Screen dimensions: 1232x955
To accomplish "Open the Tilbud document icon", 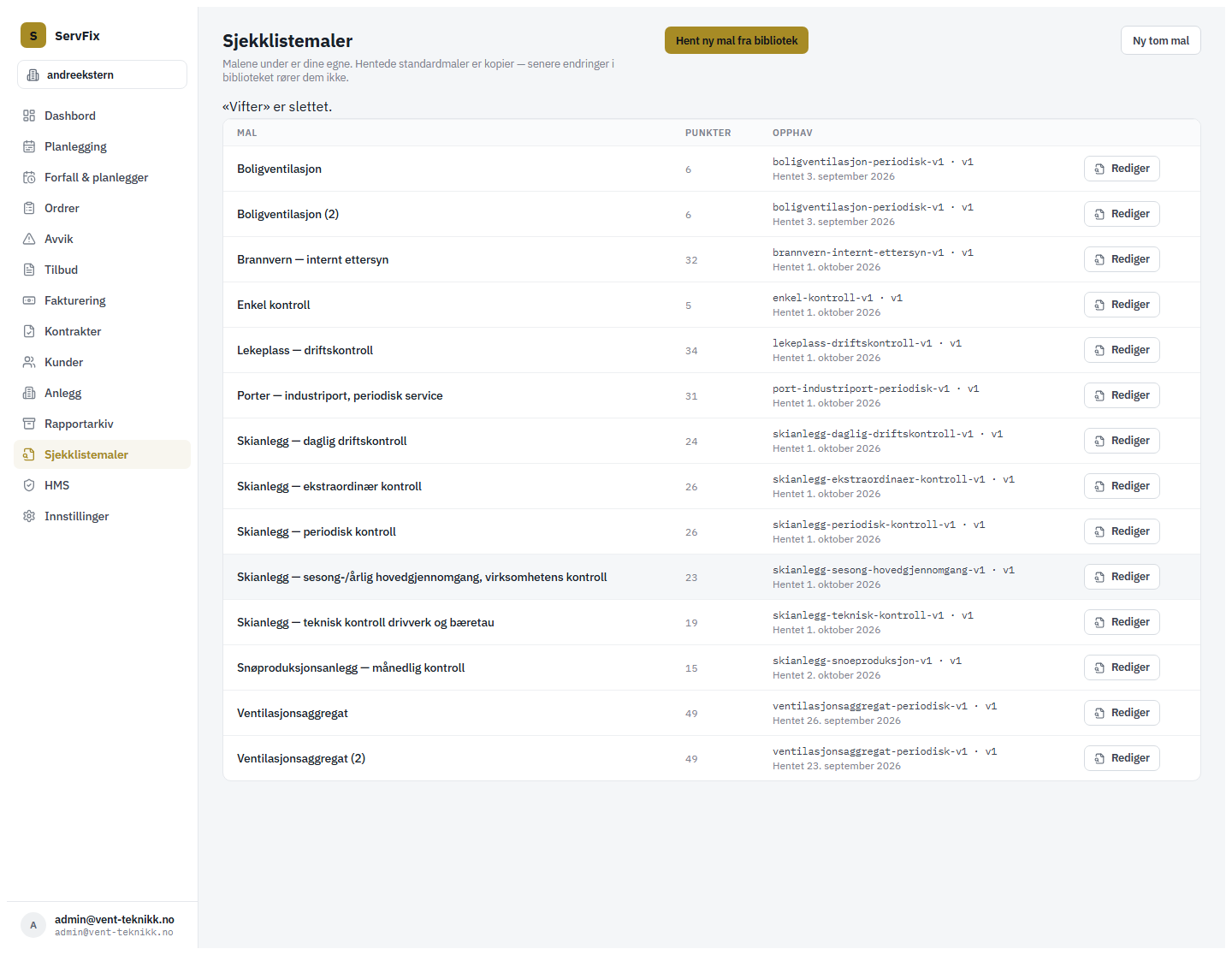I will tap(29, 270).
